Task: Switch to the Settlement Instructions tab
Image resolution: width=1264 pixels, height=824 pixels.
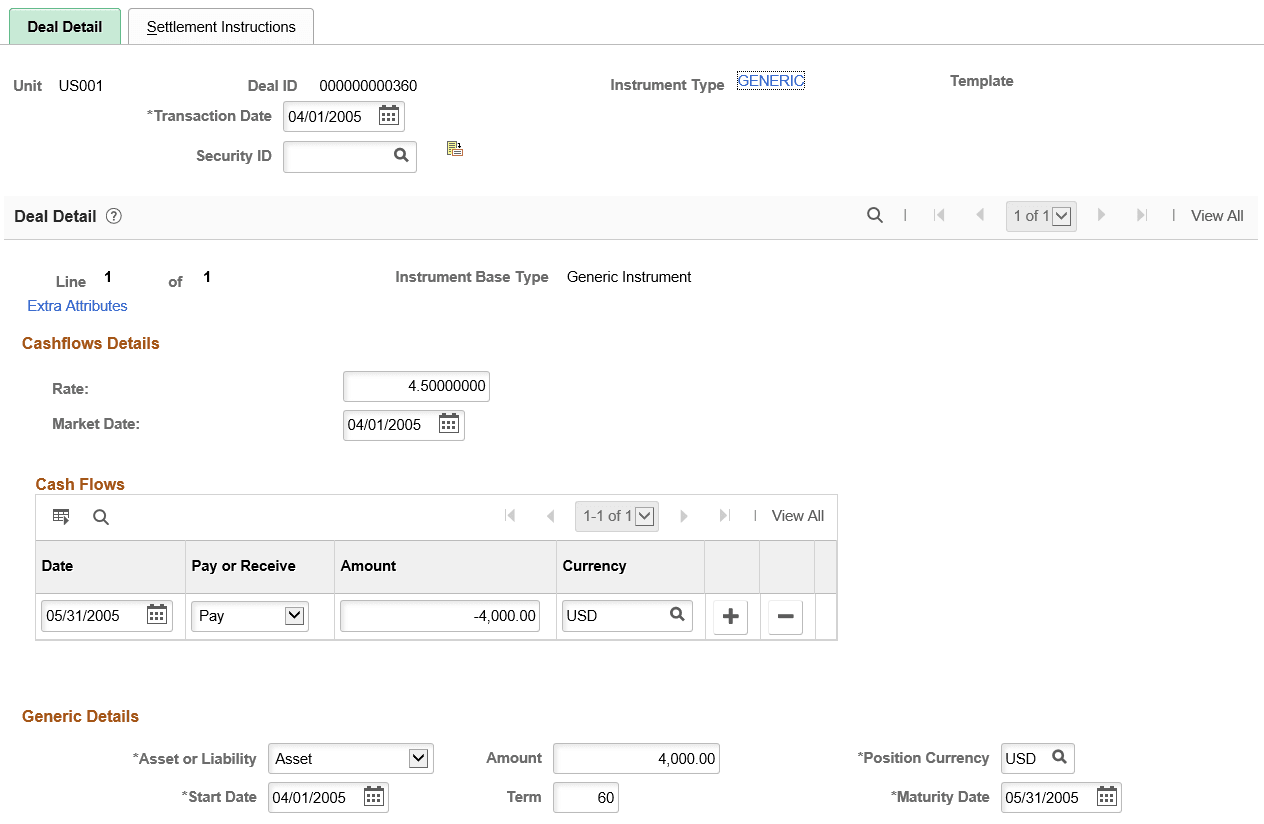Action: coord(220,26)
